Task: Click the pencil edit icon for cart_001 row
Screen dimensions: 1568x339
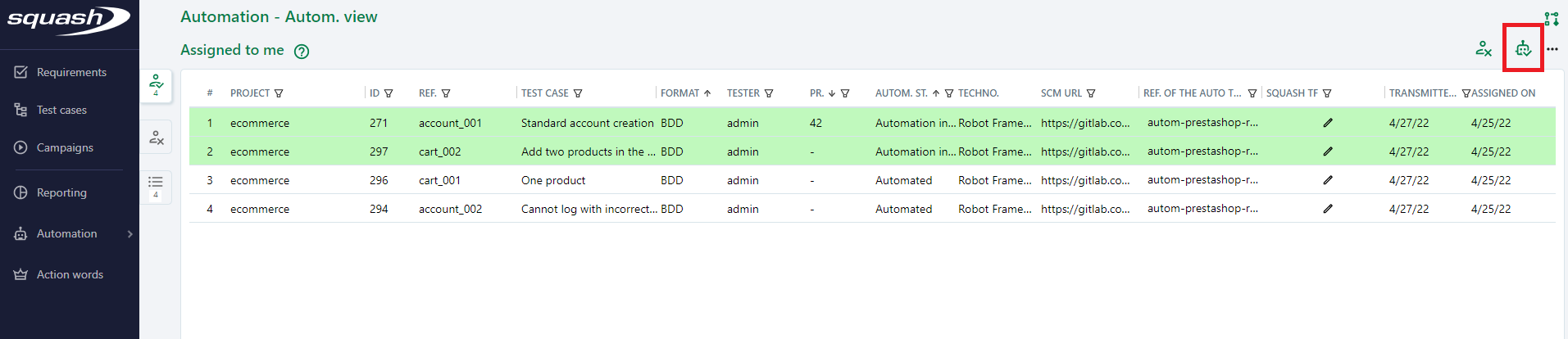Action: (1327, 180)
